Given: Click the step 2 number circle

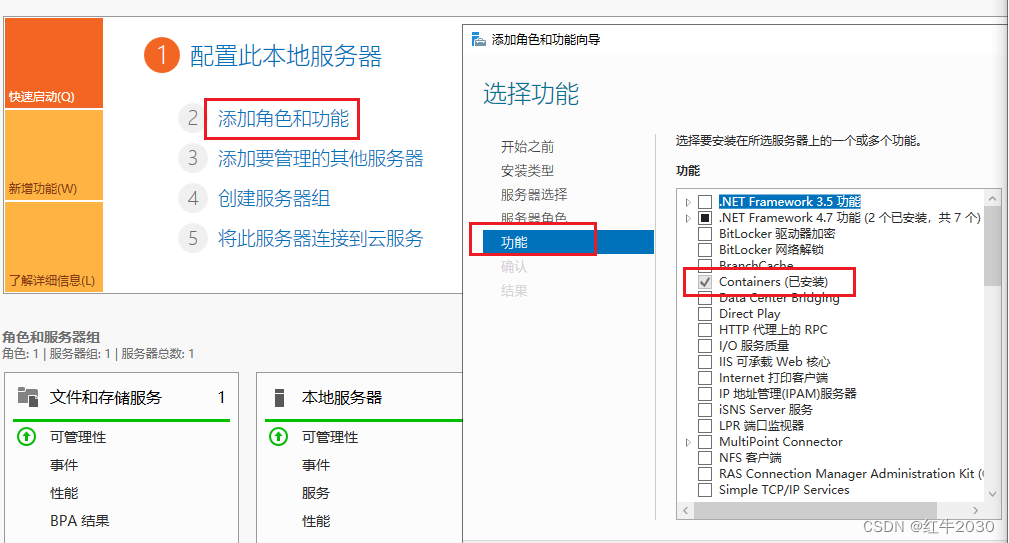Looking at the screenshot, I should [x=192, y=119].
